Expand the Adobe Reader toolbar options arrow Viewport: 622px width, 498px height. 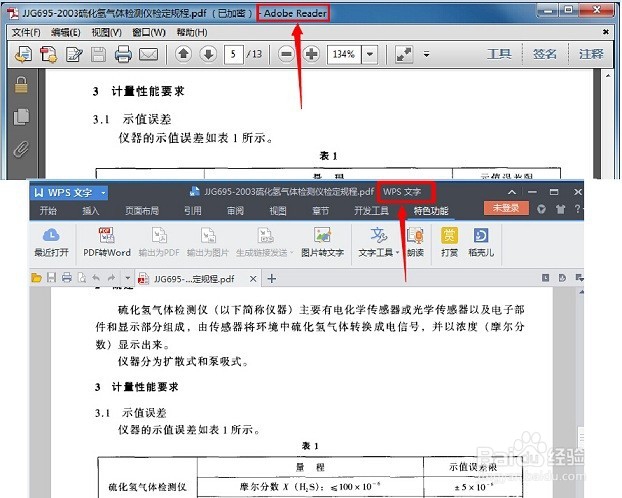point(426,54)
